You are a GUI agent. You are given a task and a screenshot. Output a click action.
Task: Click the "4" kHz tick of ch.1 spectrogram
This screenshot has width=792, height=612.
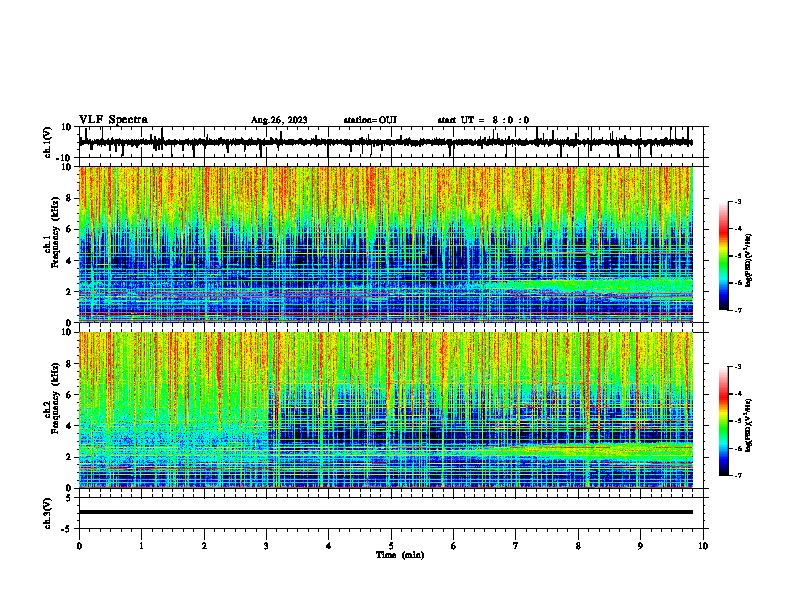coord(69,261)
